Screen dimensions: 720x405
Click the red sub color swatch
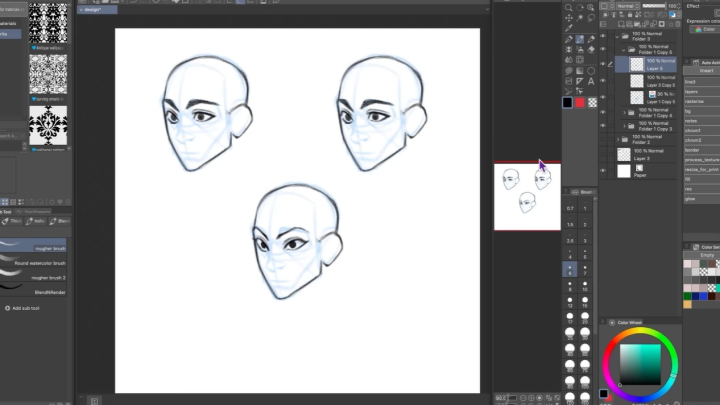(x=579, y=102)
